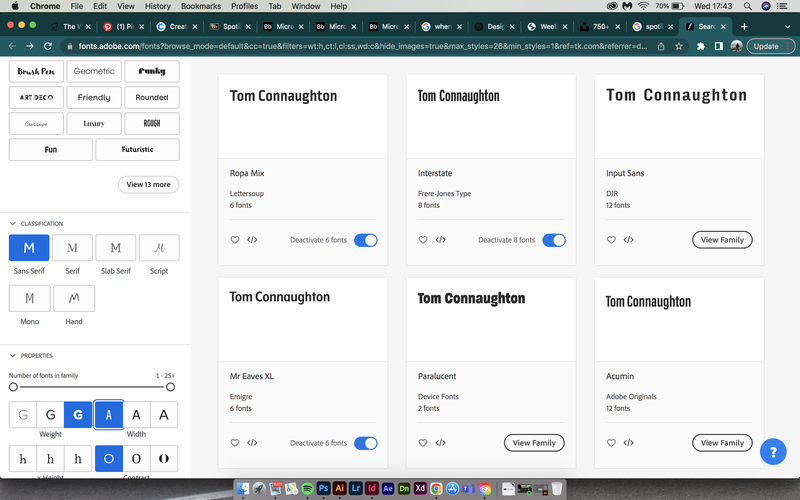Open embed code icon for Mr Eaves XL
Screen dimensions: 800x500
tap(252, 443)
